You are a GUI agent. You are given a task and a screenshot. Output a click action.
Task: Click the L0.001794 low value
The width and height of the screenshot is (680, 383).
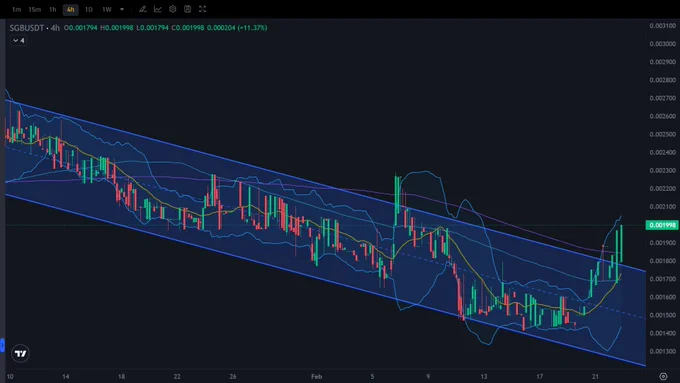(152, 28)
